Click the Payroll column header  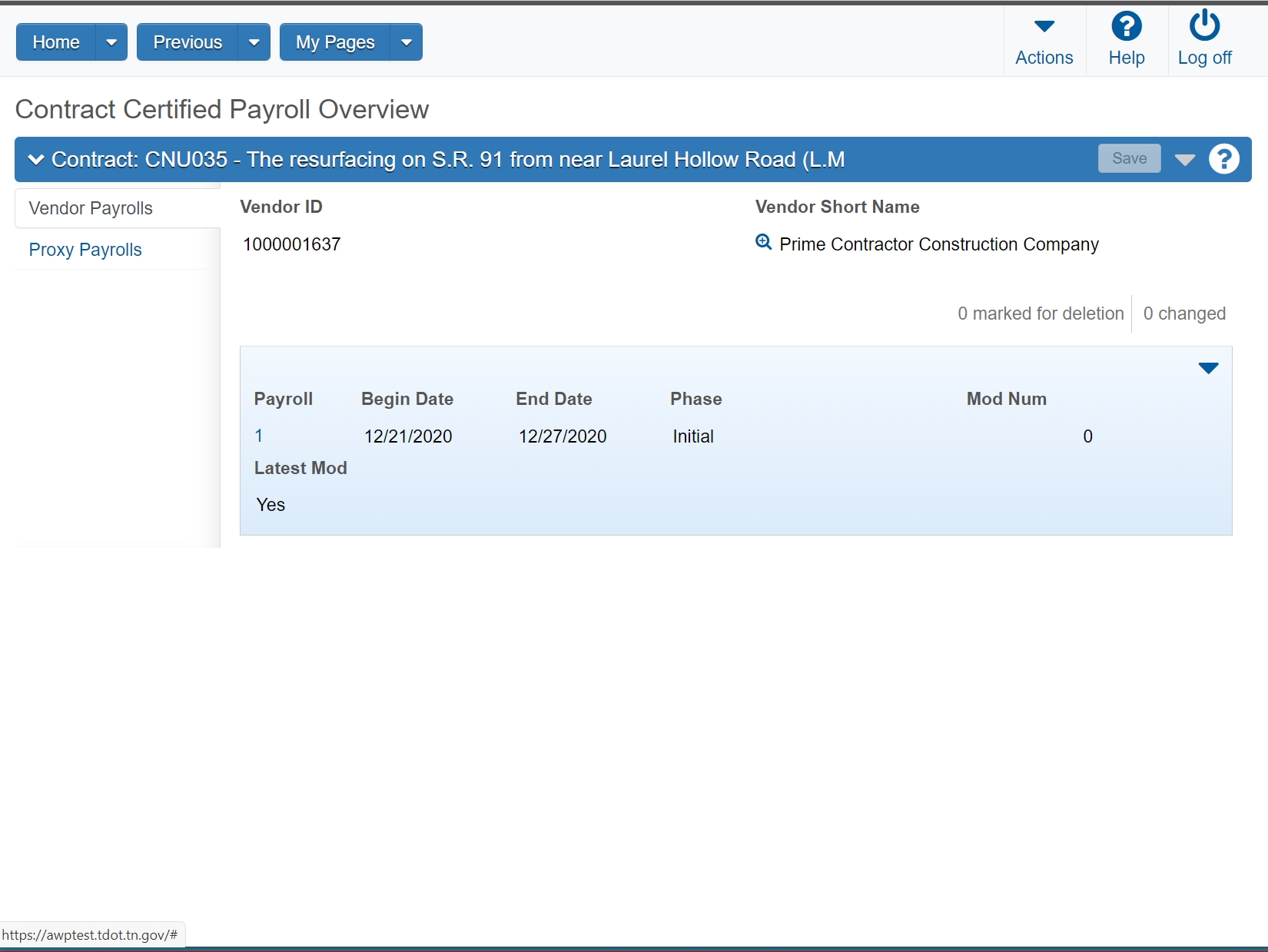point(284,399)
